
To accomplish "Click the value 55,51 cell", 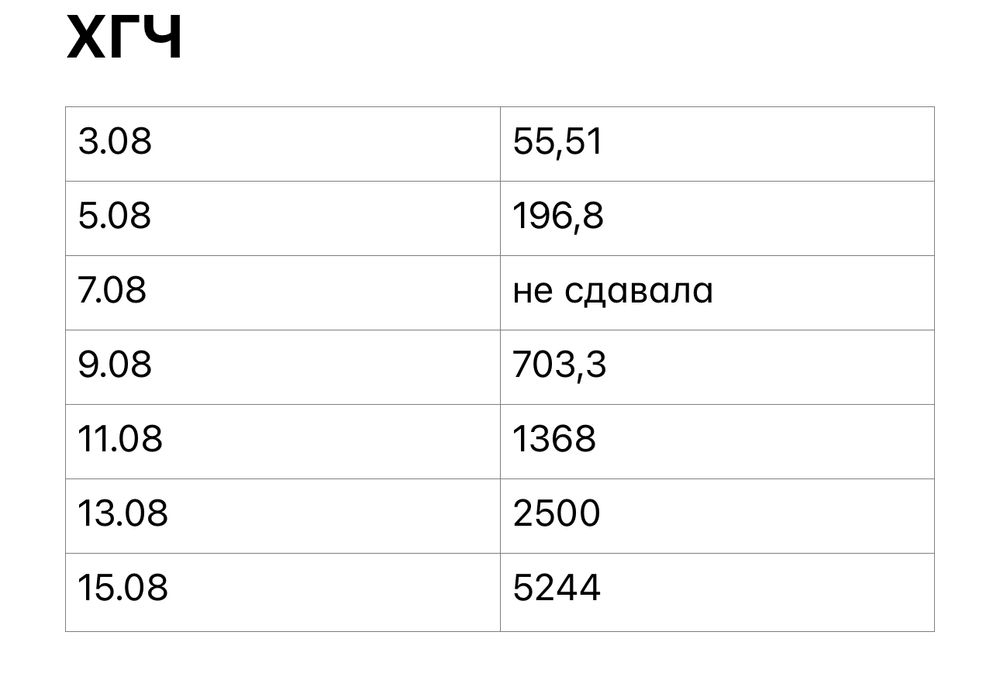I will pos(558,143).
